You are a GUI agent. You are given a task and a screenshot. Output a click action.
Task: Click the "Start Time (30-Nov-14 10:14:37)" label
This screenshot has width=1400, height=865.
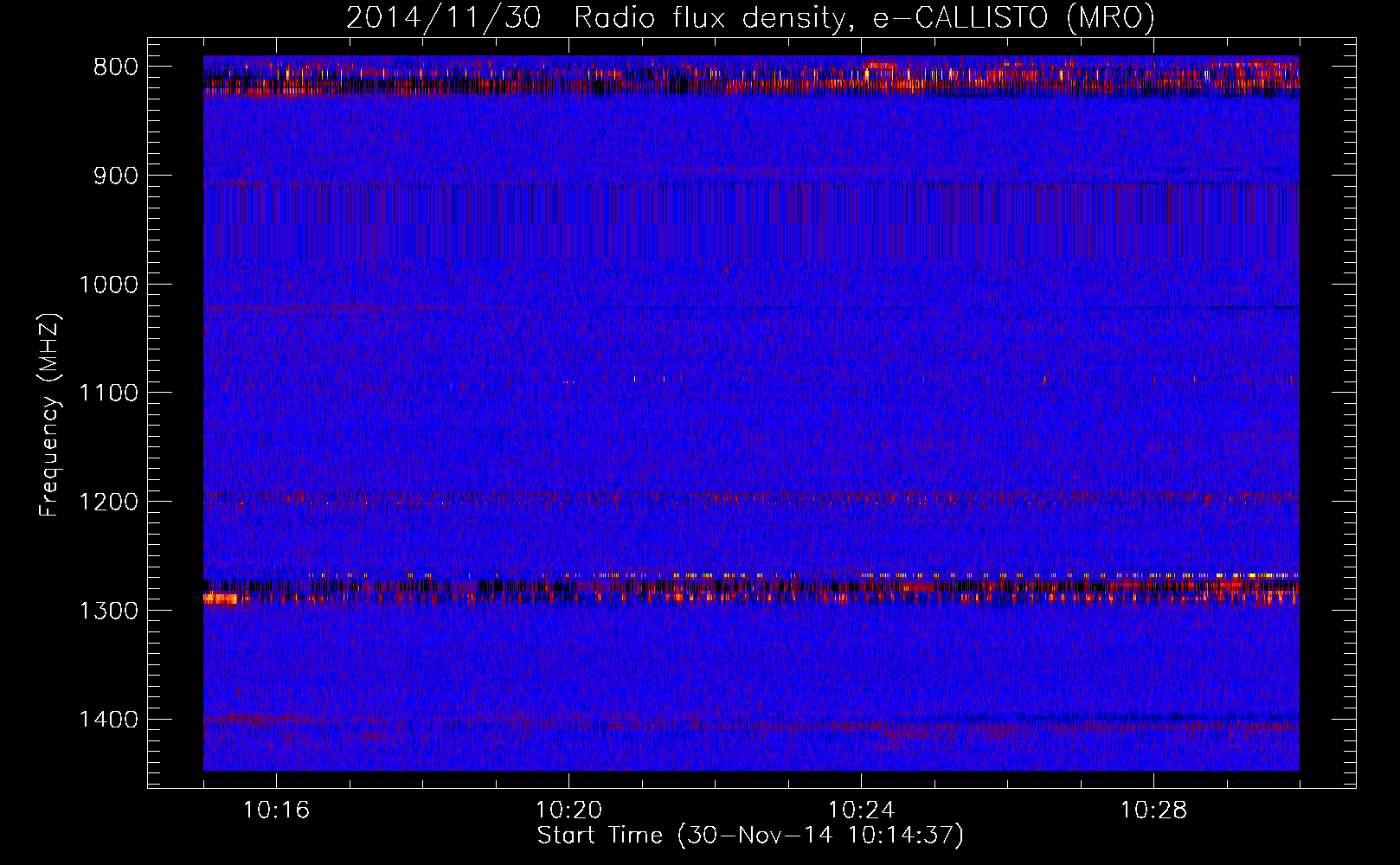[x=750, y=836]
